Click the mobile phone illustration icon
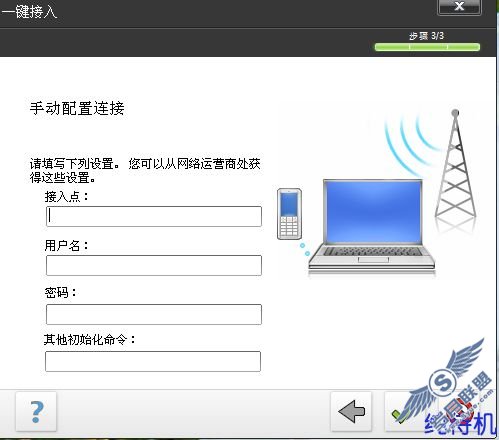The image size is (499, 440). 289,214
